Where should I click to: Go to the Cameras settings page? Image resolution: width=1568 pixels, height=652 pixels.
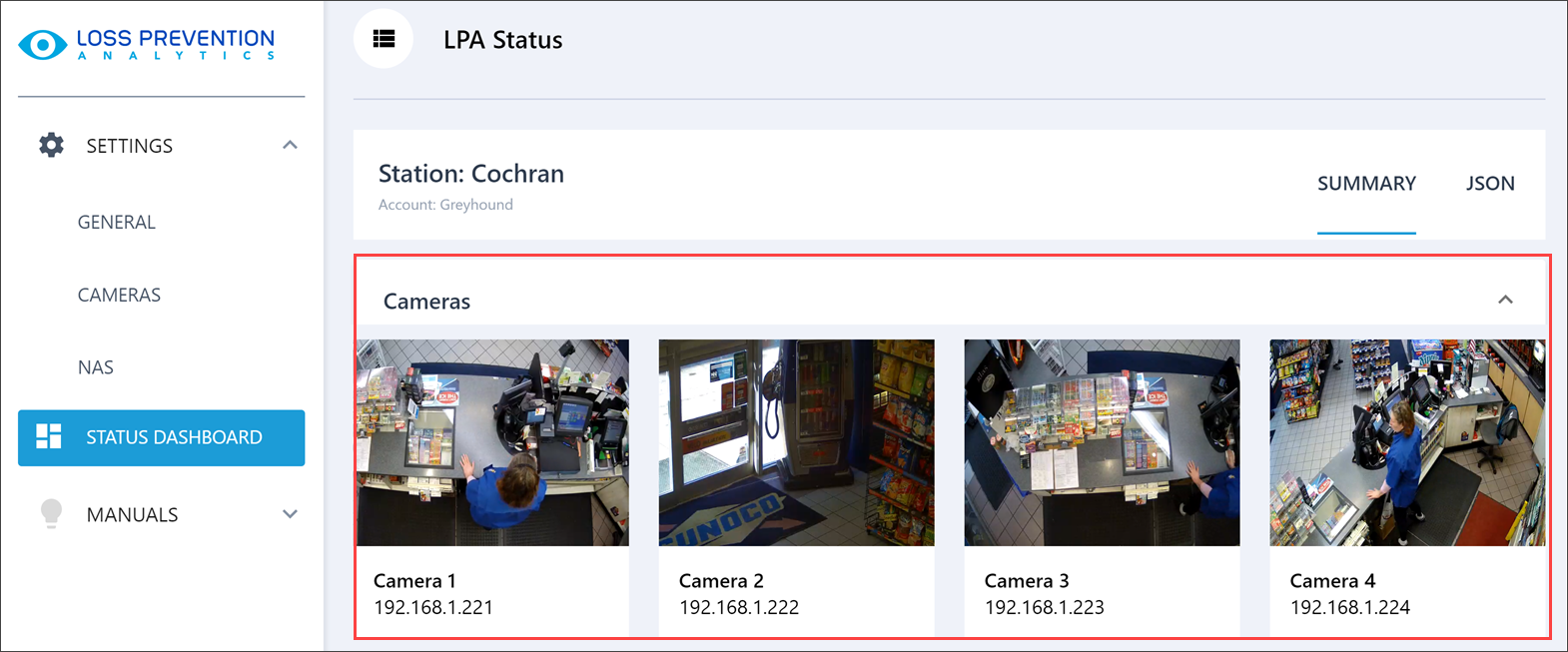click(x=119, y=295)
